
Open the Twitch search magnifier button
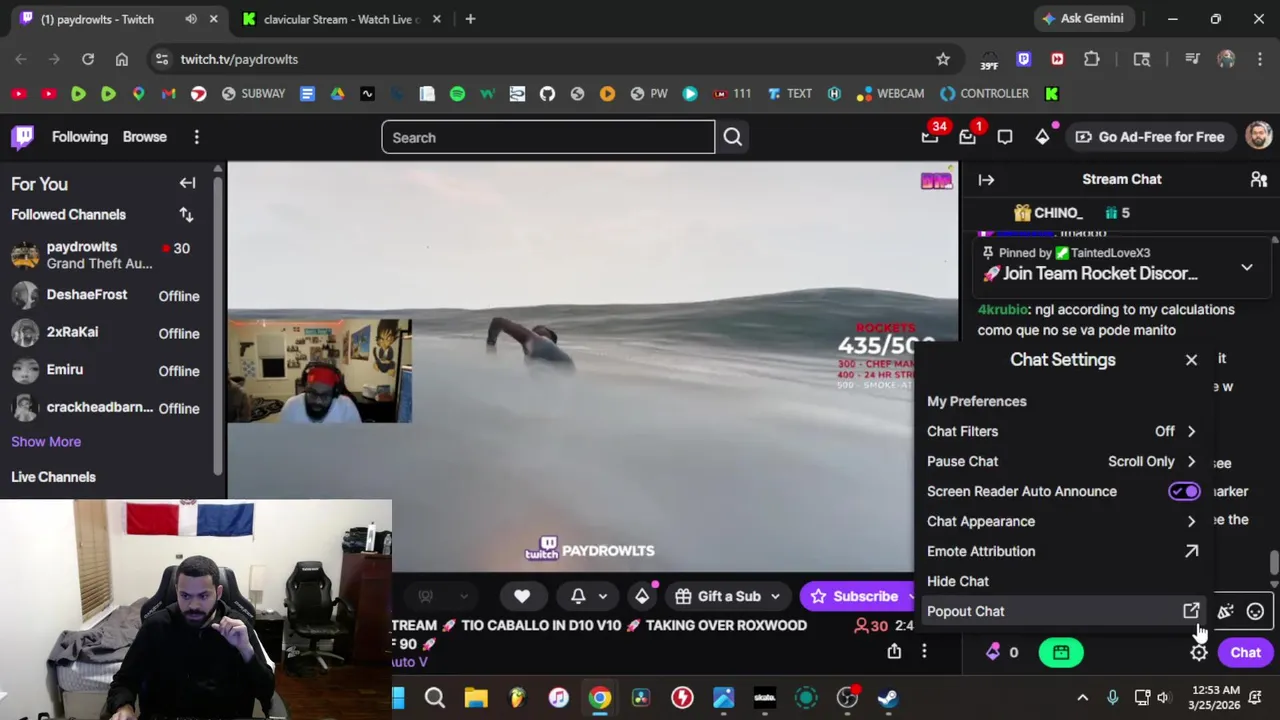[733, 137]
